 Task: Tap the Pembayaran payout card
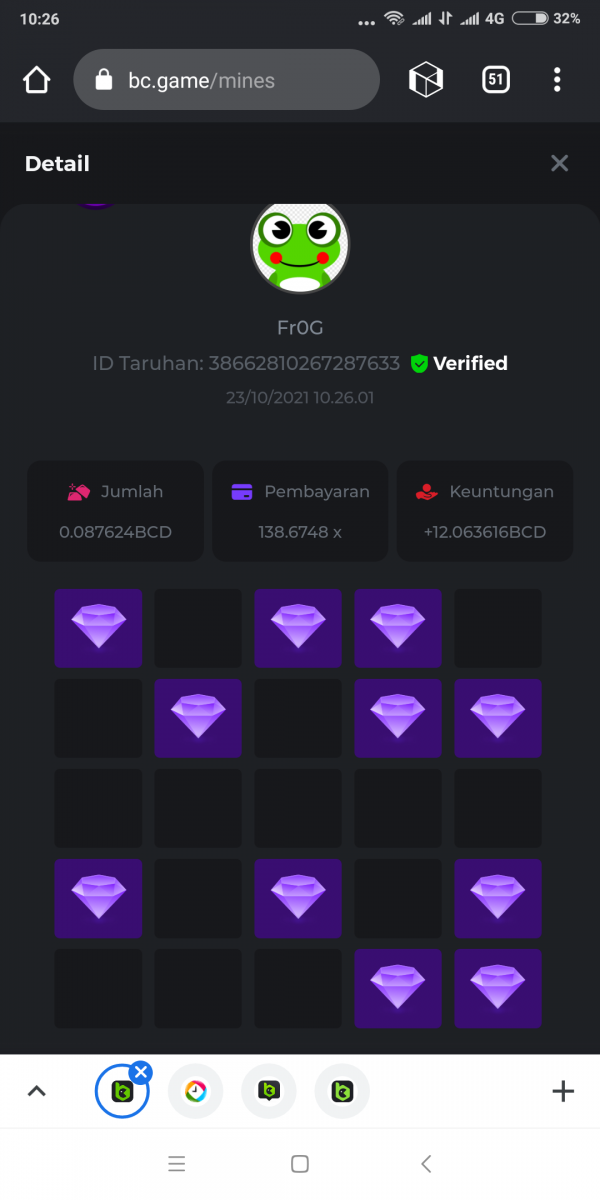tap(300, 511)
